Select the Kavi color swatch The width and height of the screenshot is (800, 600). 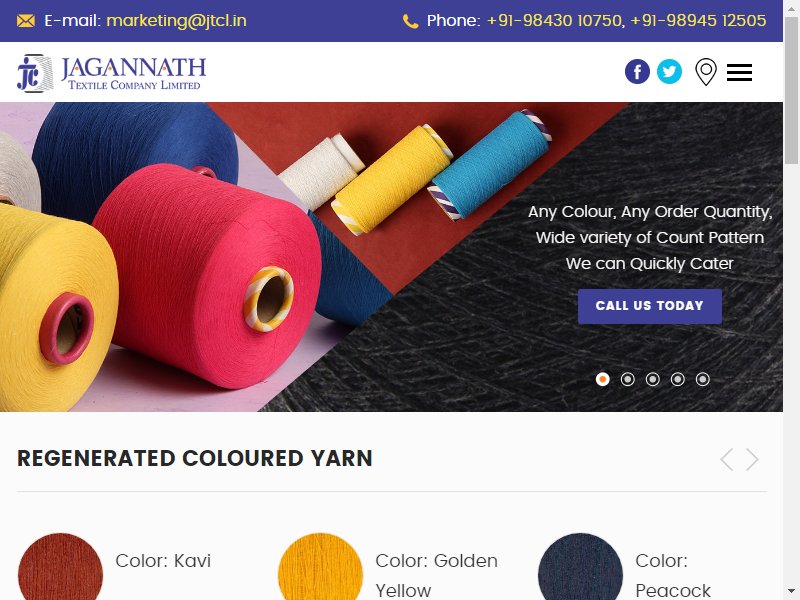coord(60,566)
